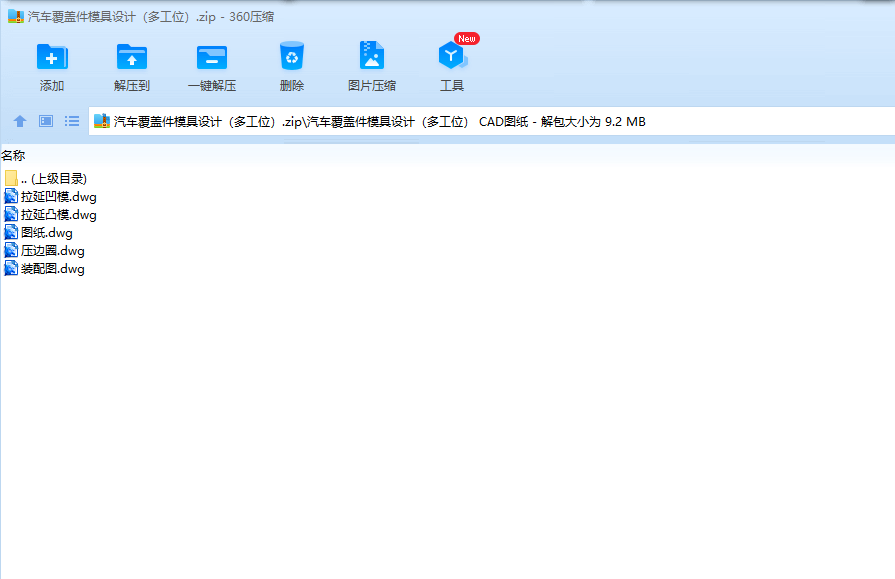Click the file icon of 图纸.dwg

tap(11, 232)
